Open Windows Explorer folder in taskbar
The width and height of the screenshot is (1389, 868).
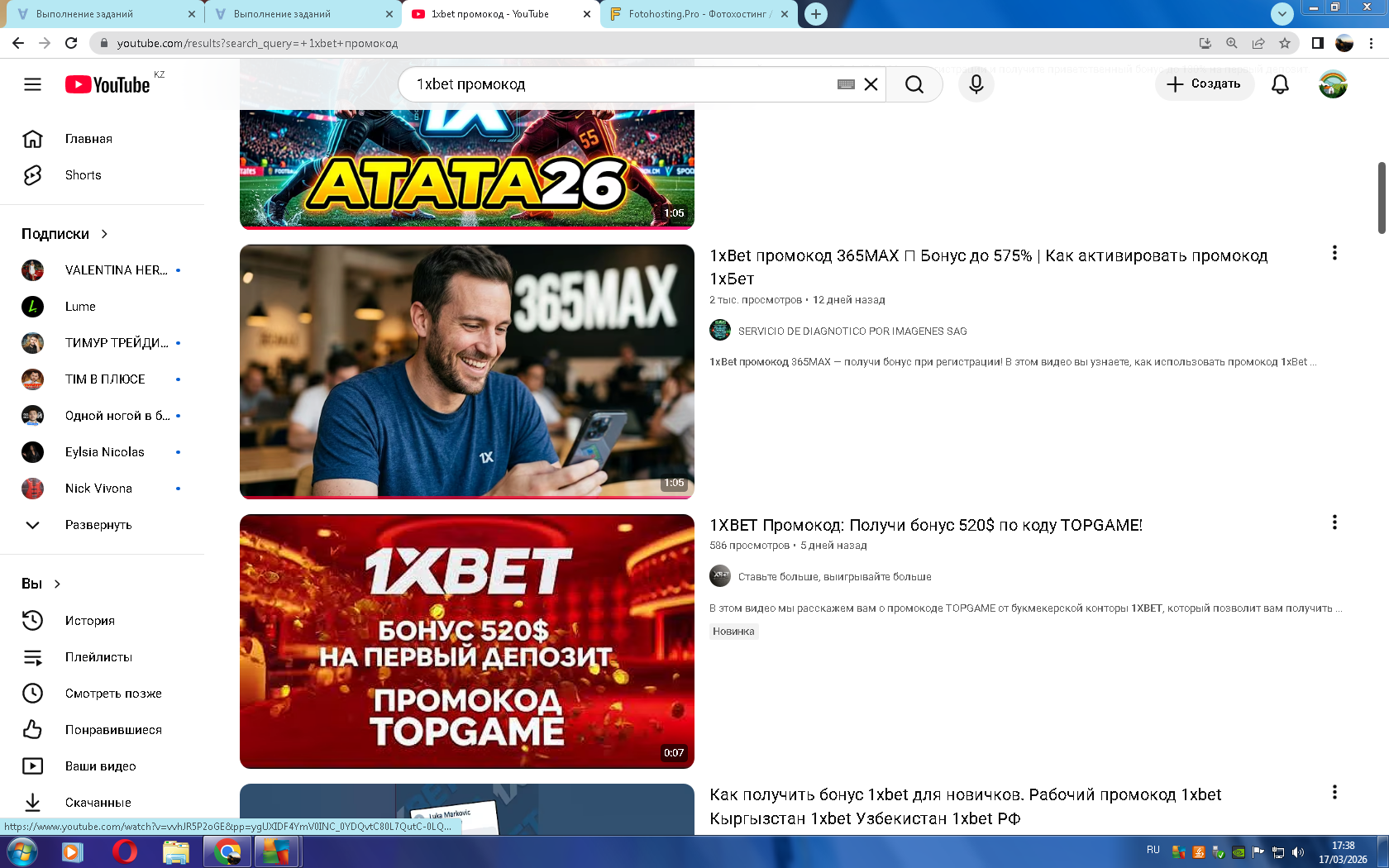tap(175, 851)
